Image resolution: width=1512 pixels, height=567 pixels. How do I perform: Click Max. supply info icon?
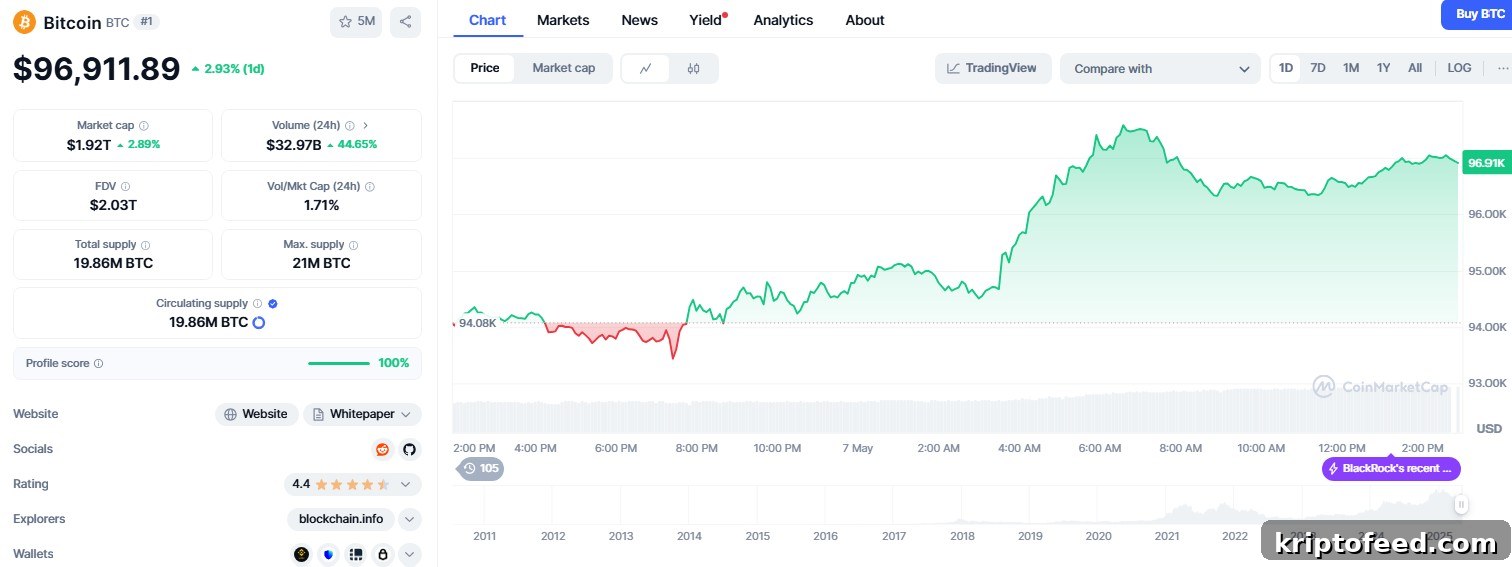(353, 245)
